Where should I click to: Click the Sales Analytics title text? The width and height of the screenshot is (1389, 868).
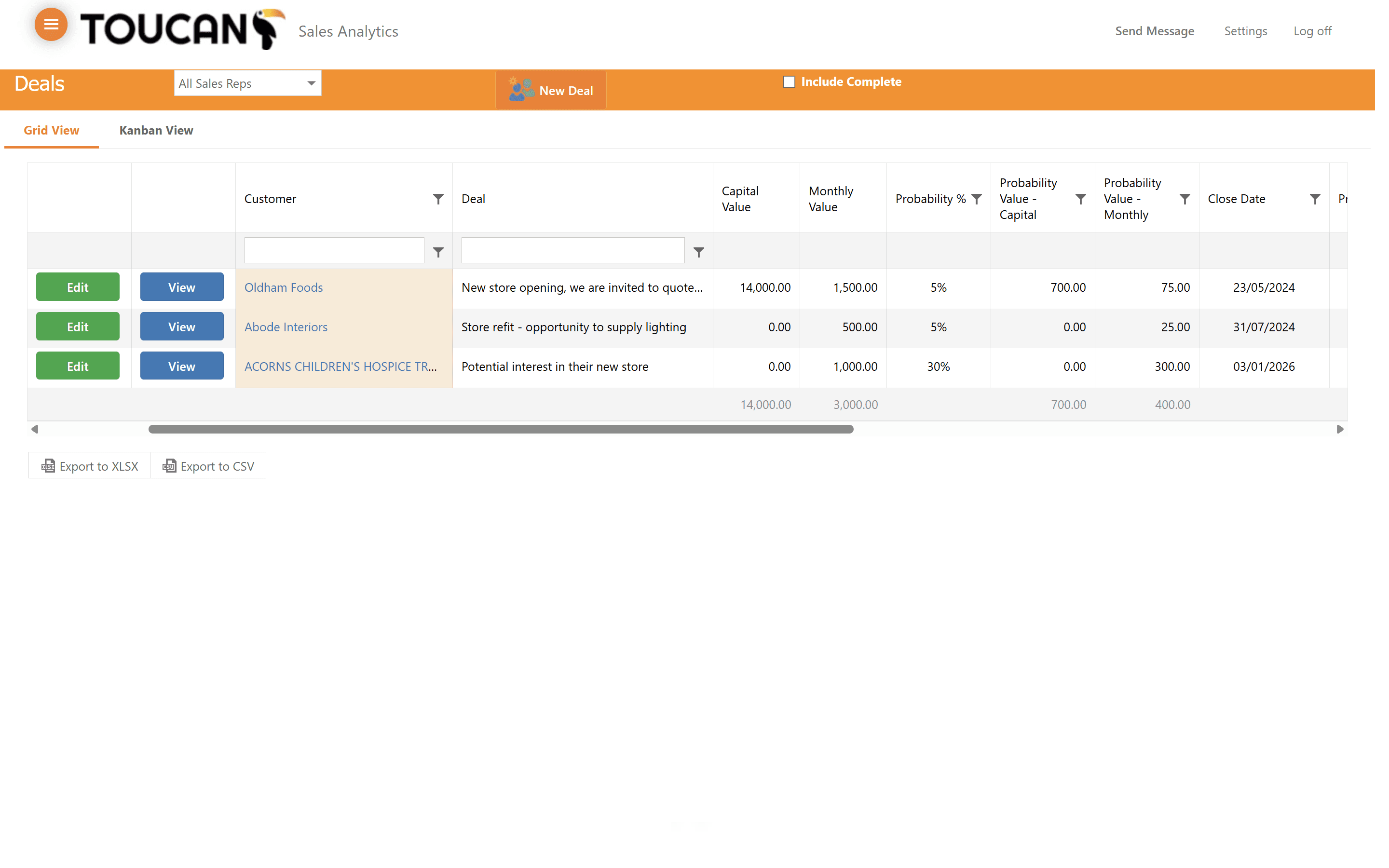click(x=348, y=31)
